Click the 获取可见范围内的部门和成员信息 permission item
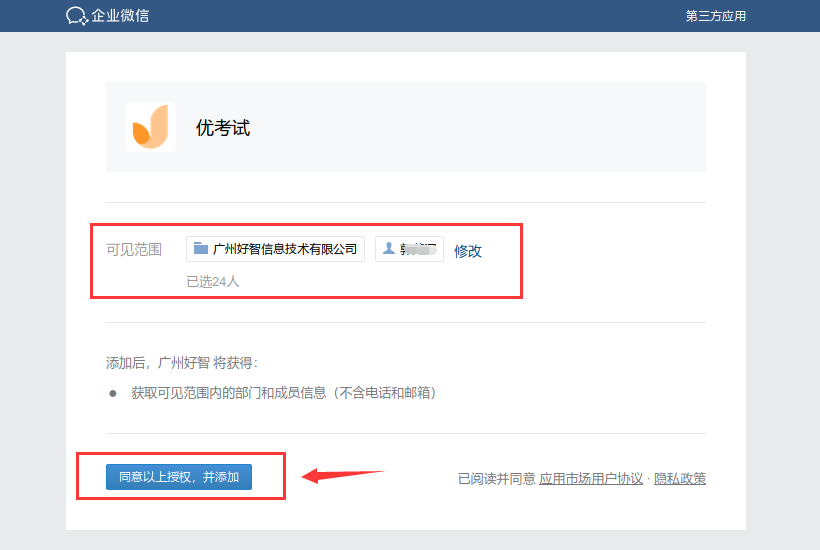The image size is (820, 550). coord(283,393)
